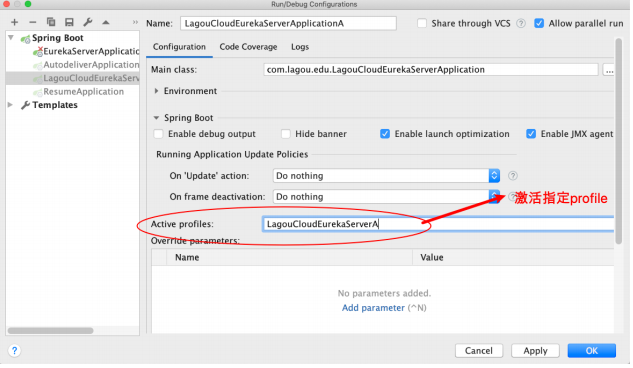The width and height of the screenshot is (633, 368).
Task: Switch to the Code Coverage tab
Action: coord(248,47)
